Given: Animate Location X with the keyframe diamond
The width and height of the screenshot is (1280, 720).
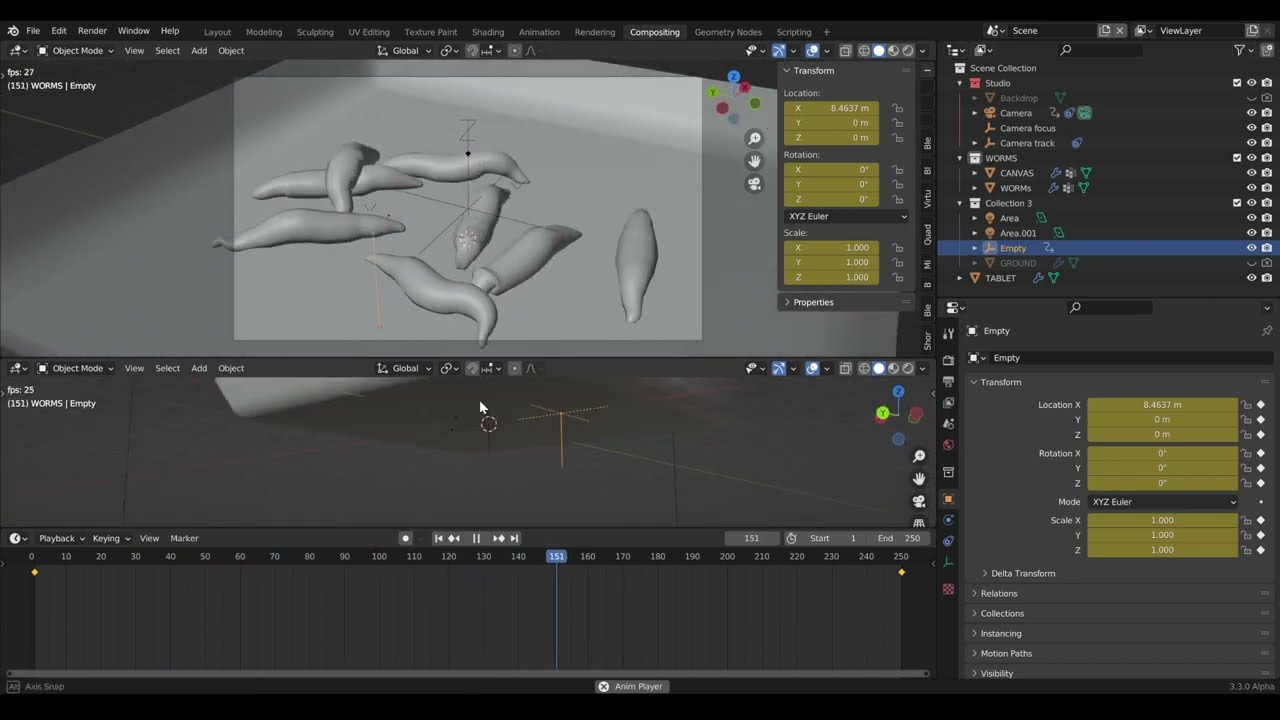Looking at the screenshot, I should click(x=1260, y=405).
